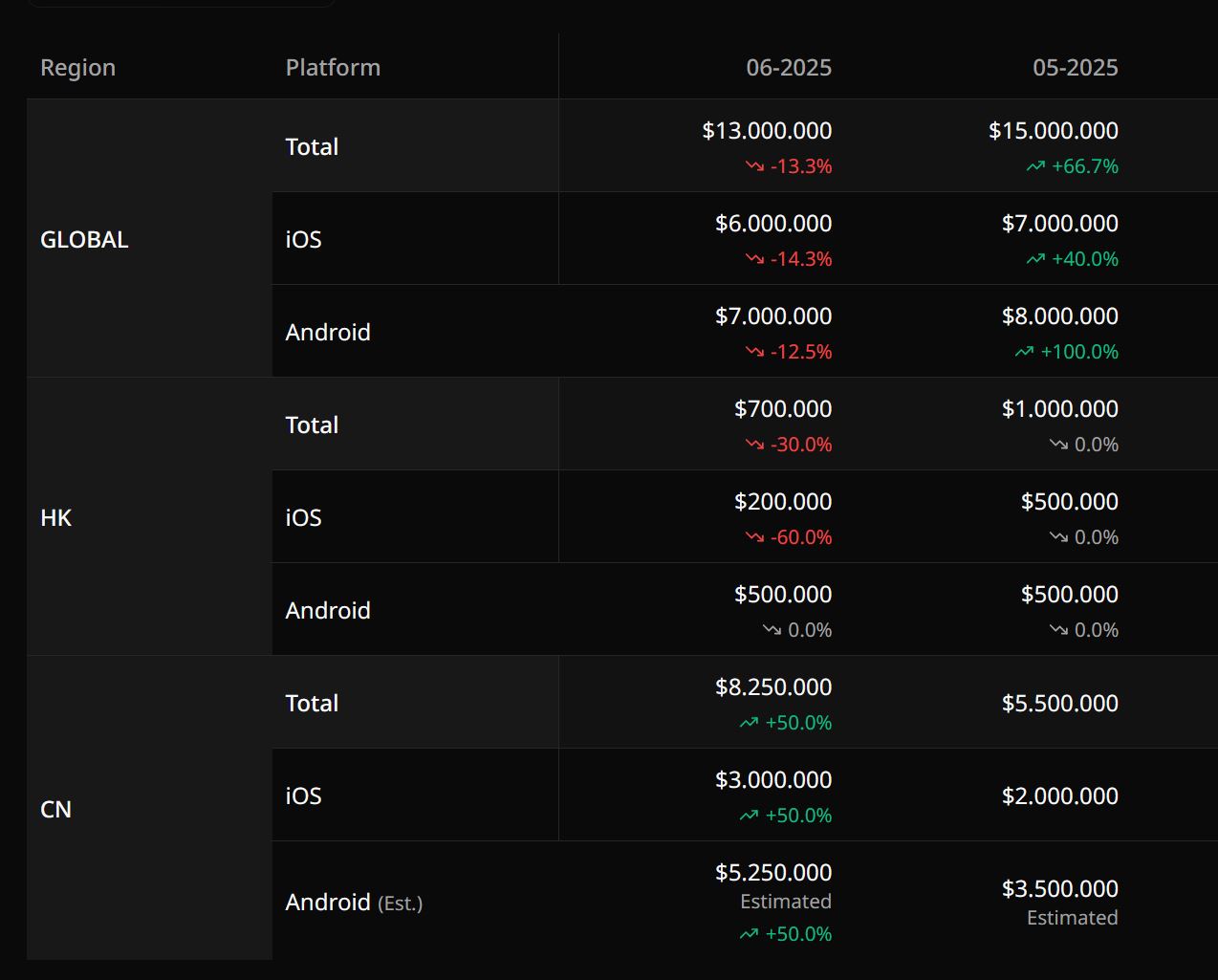Click the GLOBAL Android platform label
This screenshot has height=980, width=1218.
pos(328,332)
